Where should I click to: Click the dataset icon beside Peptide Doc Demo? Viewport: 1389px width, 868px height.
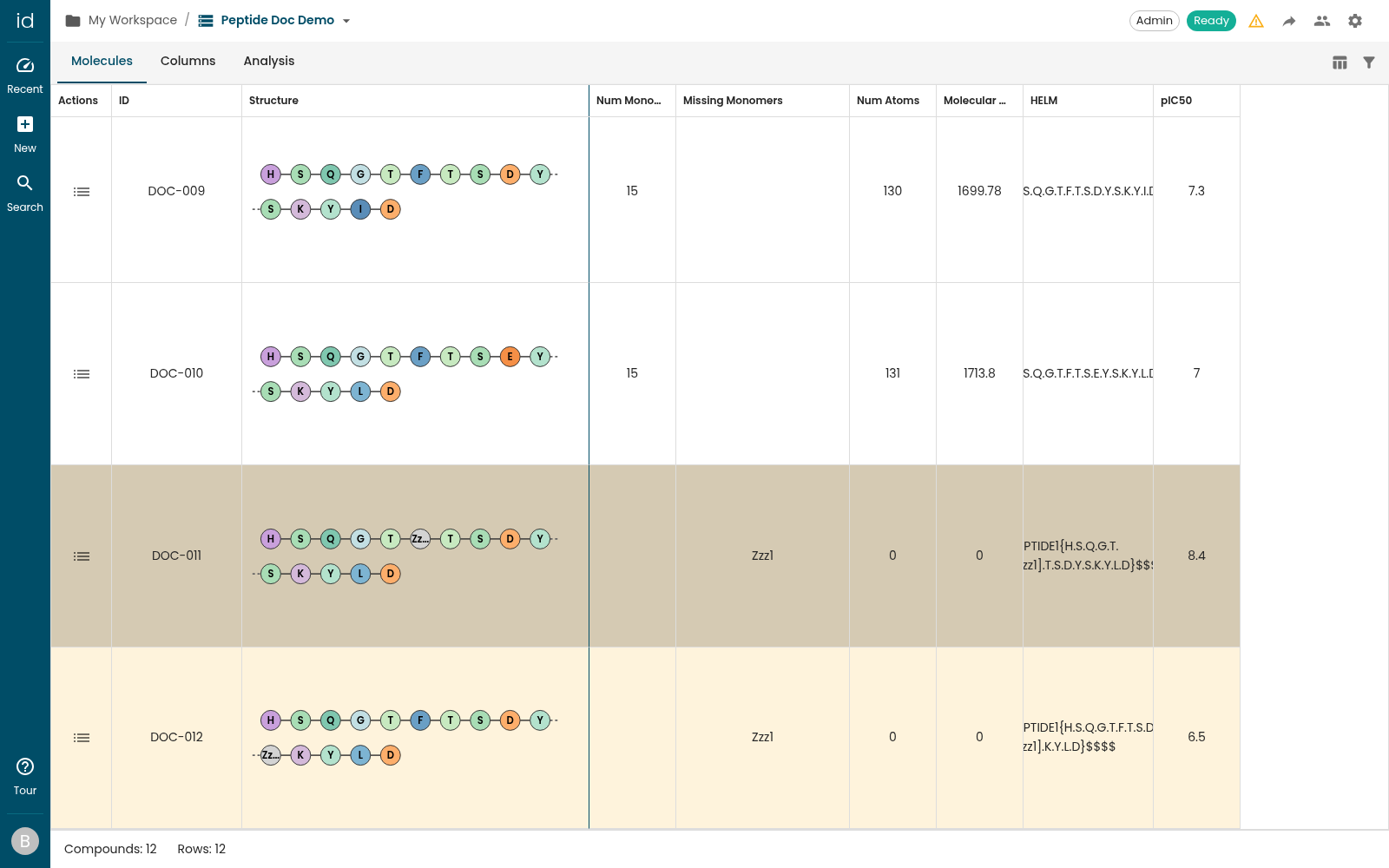pos(206,21)
